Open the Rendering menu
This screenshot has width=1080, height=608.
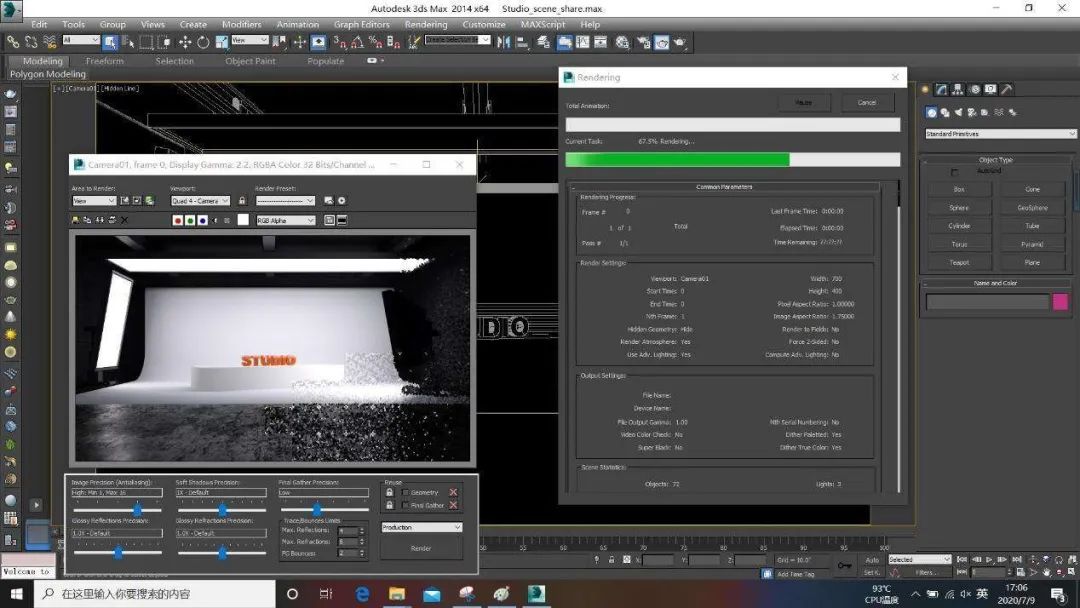point(426,24)
